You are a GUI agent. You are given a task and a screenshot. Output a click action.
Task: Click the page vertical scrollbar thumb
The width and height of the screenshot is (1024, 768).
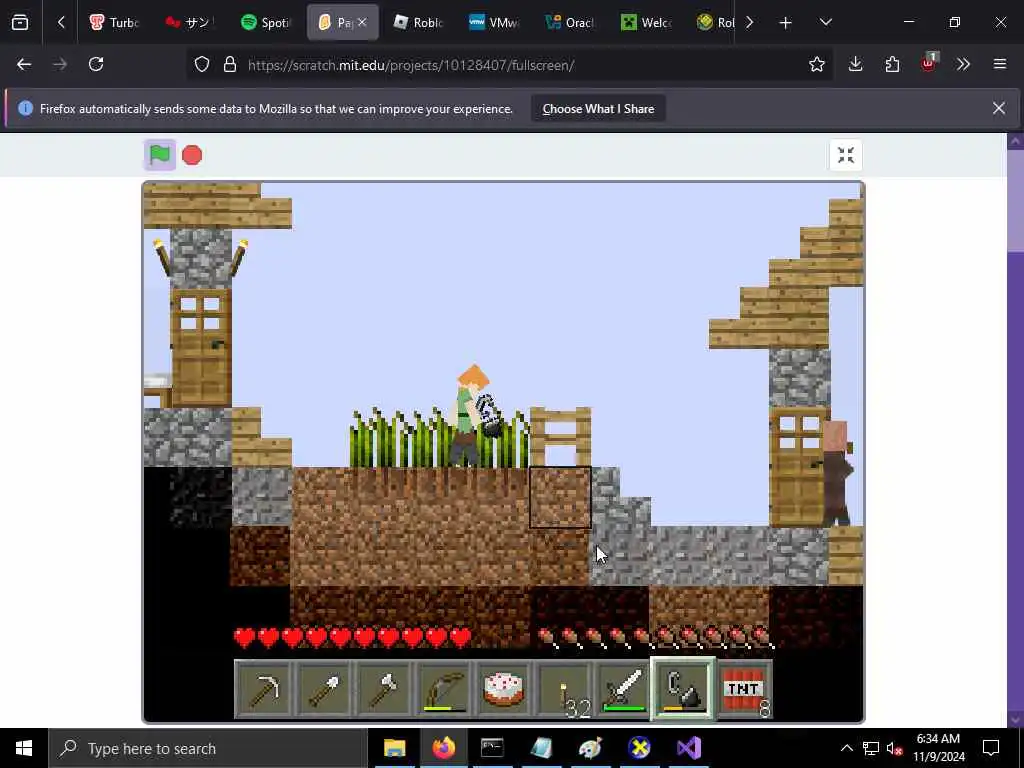click(1016, 199)
